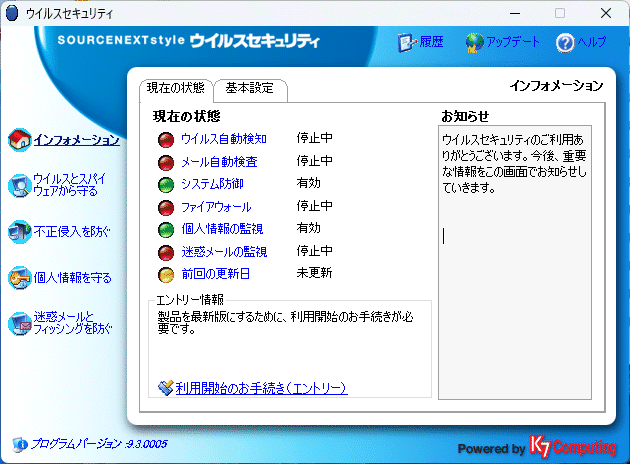Click the アップデート globe icon
Image resolution: width=630 pixels, height=464 pixels.
coord(474,42)
